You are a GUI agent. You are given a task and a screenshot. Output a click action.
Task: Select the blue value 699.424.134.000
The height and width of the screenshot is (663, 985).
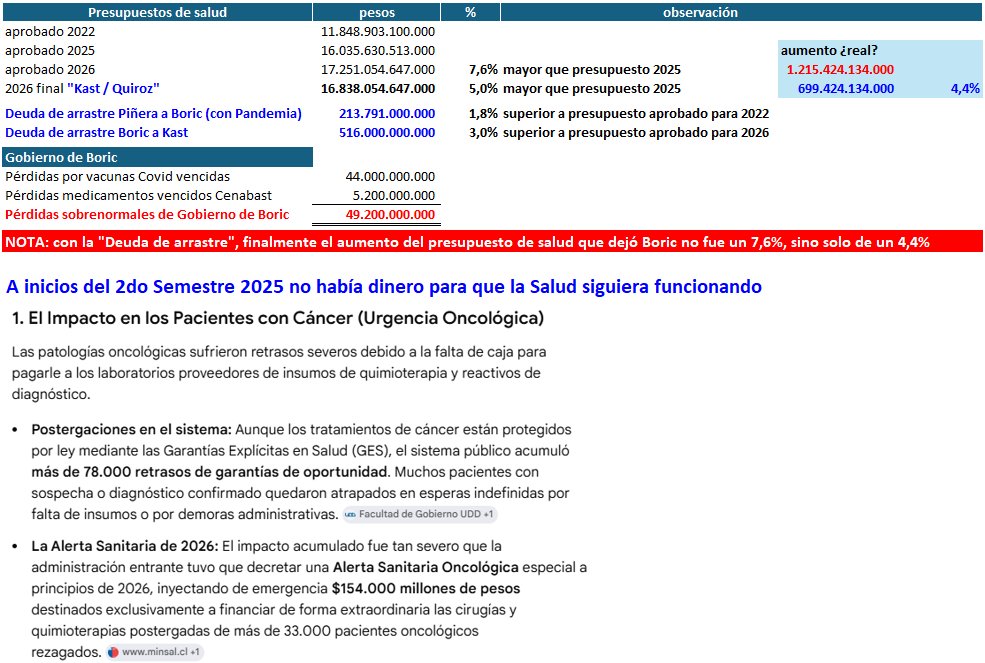coord(846,88)
